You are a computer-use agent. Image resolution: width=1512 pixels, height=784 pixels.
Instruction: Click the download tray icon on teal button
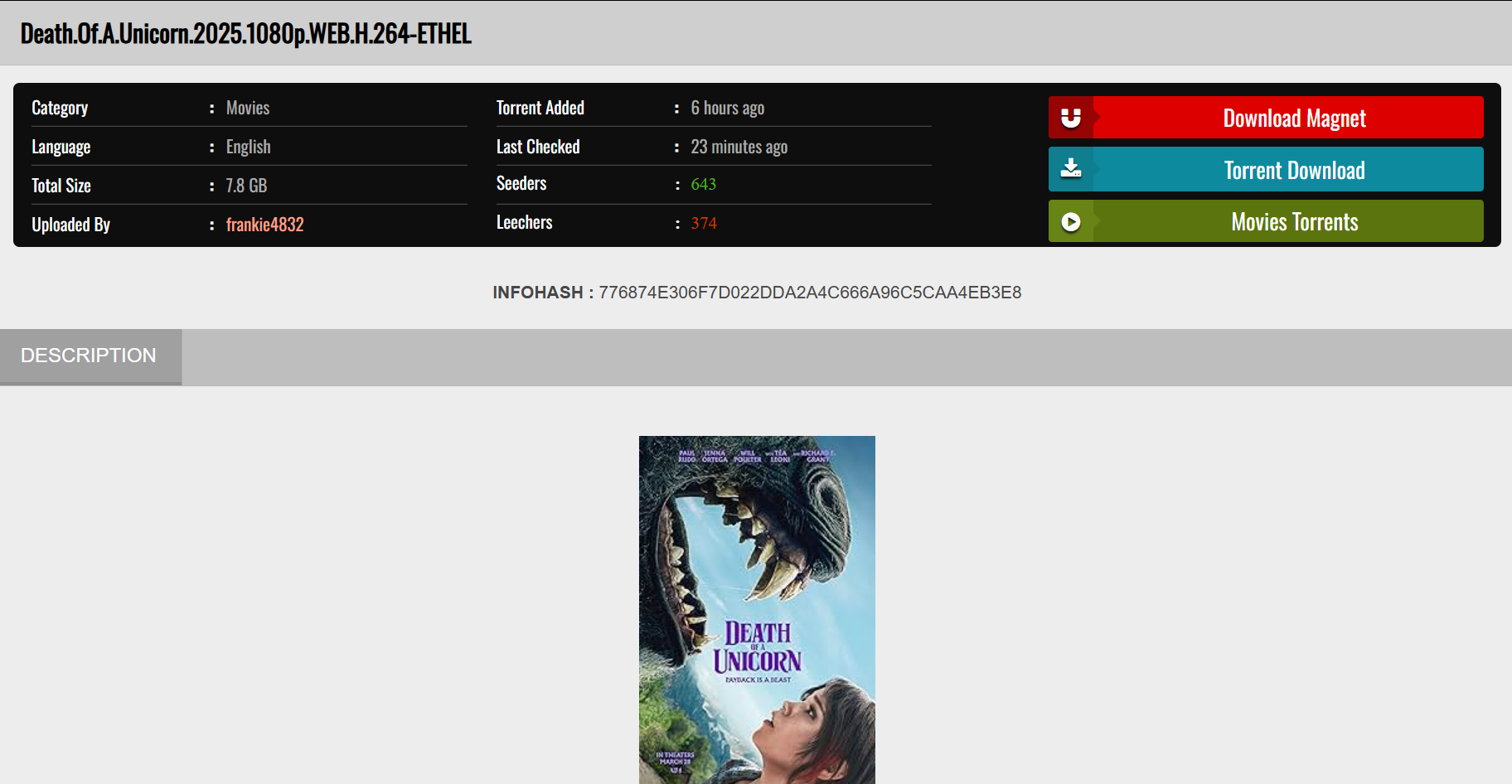(1071, 169)
